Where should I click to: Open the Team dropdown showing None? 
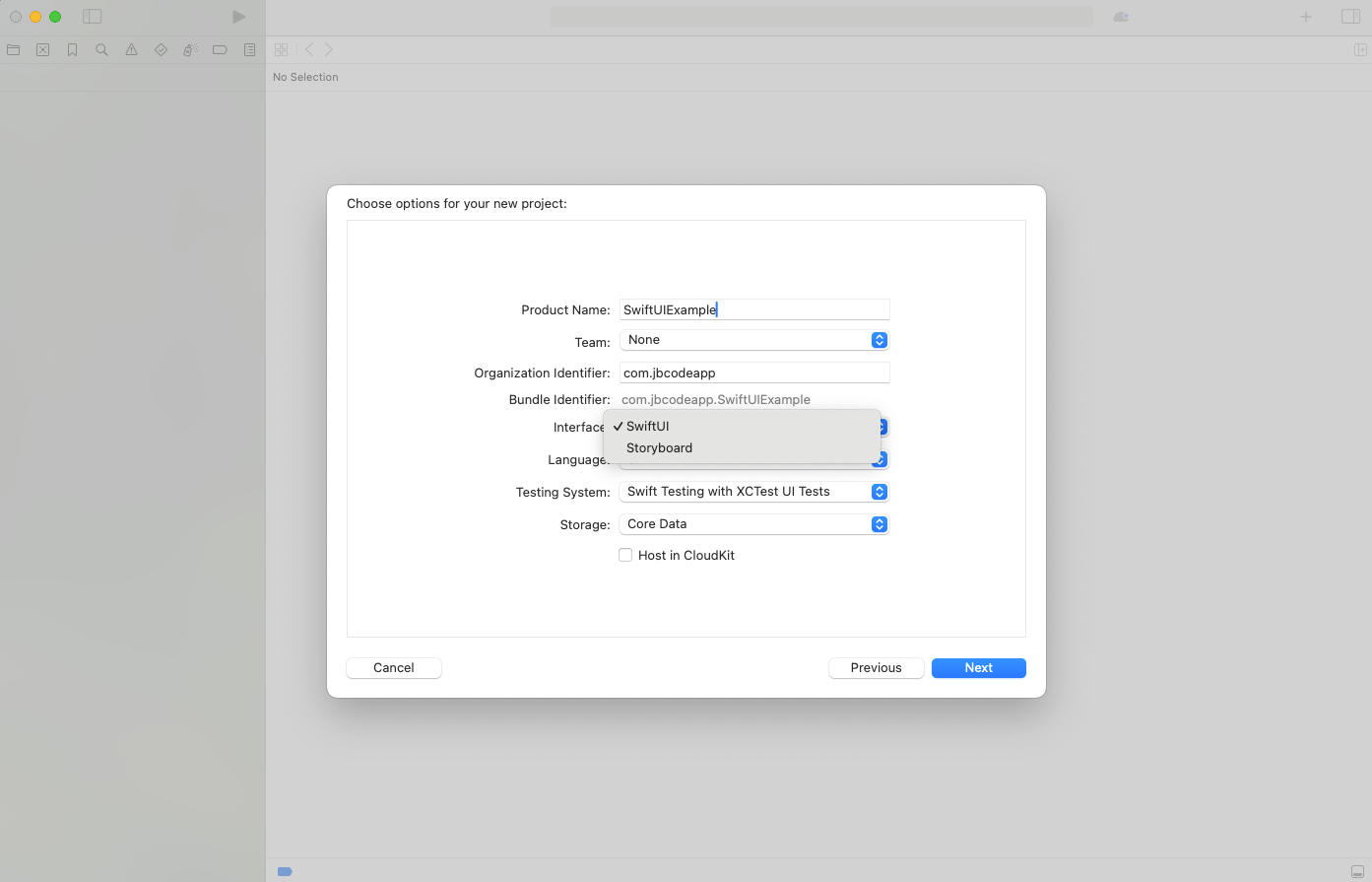click(754, 340)
